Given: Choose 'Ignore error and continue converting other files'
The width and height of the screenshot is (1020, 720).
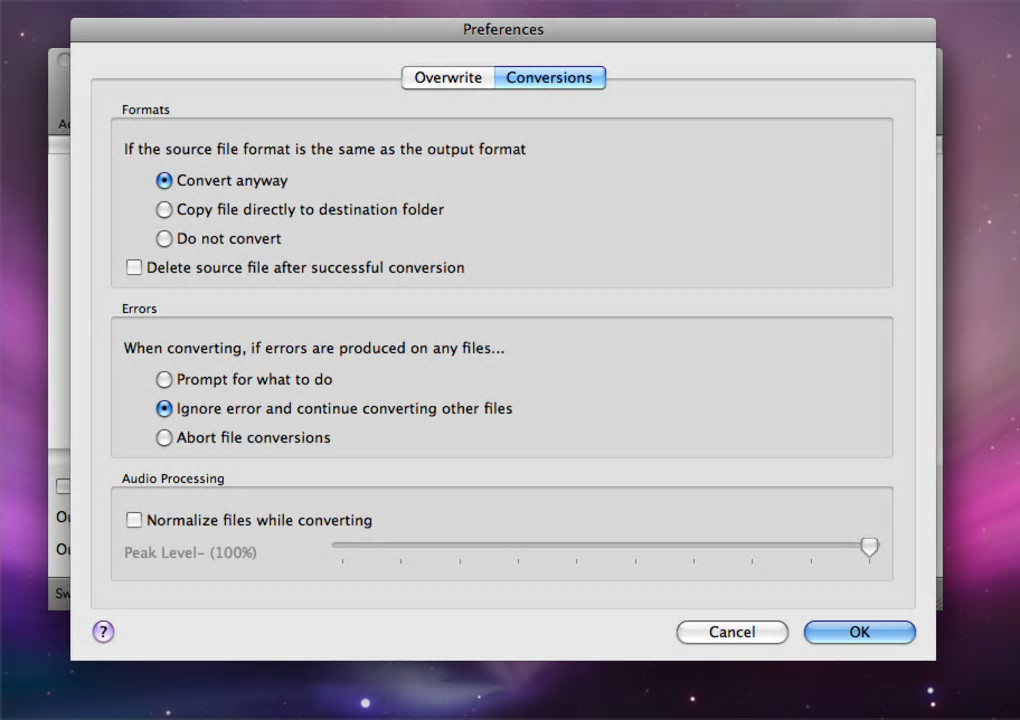Looking at the screenshot, I should (165, 409).
